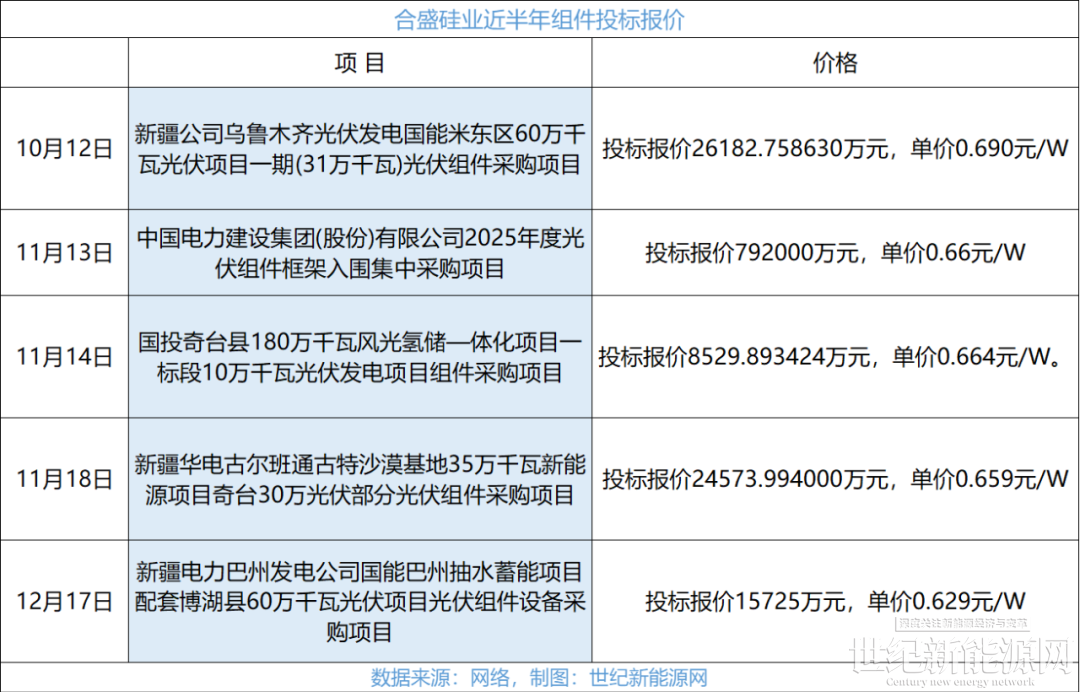The width and height of the screenshot is (1080, 692).
Task: Select the 国投奇台县180万千瓦 project cell
Action: tap(360, 357)
